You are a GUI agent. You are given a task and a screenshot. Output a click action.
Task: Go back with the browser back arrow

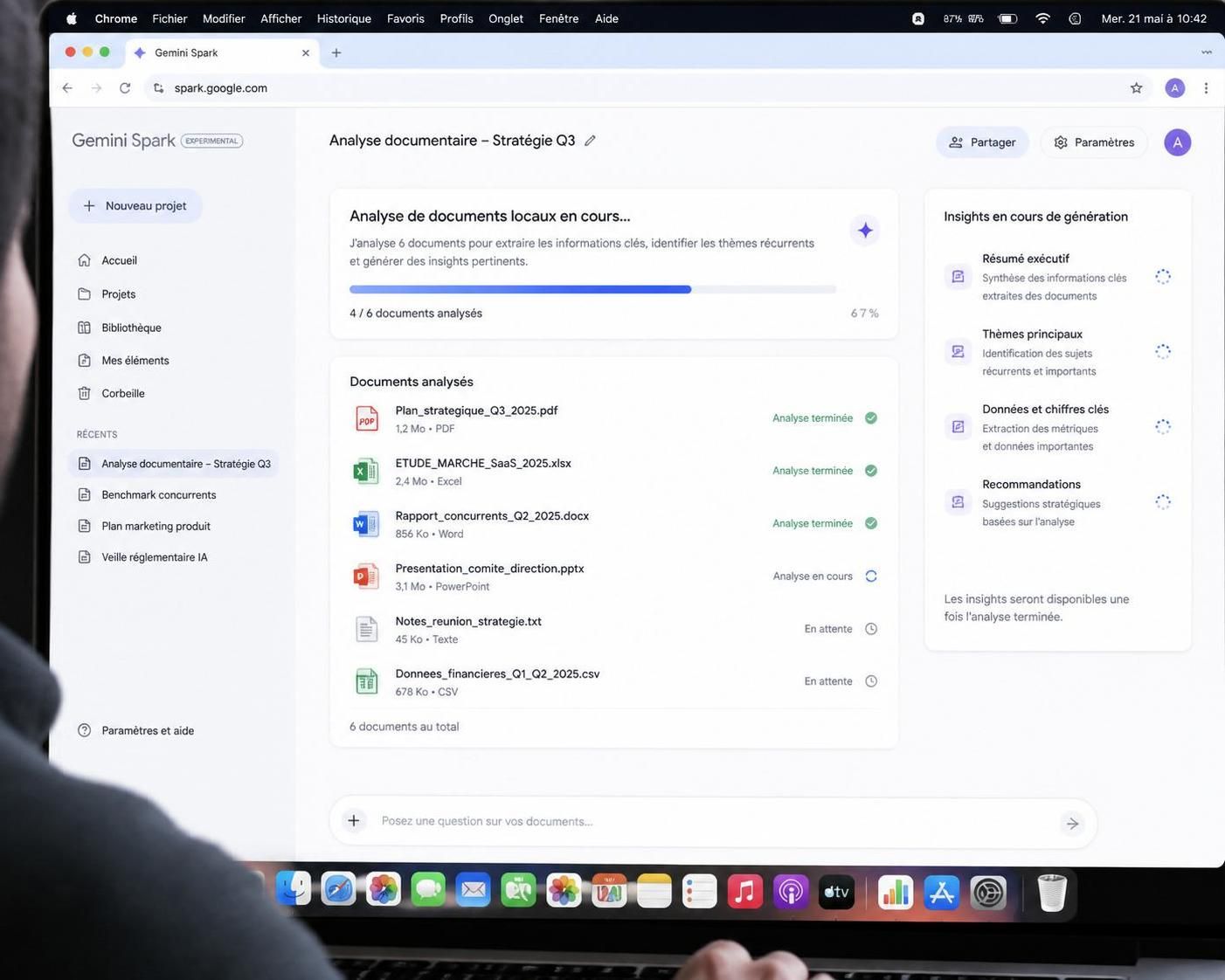point(67,88)
